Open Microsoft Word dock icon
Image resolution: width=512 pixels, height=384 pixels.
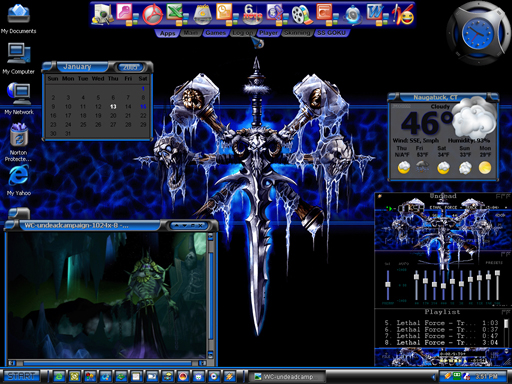pos(375,13)
